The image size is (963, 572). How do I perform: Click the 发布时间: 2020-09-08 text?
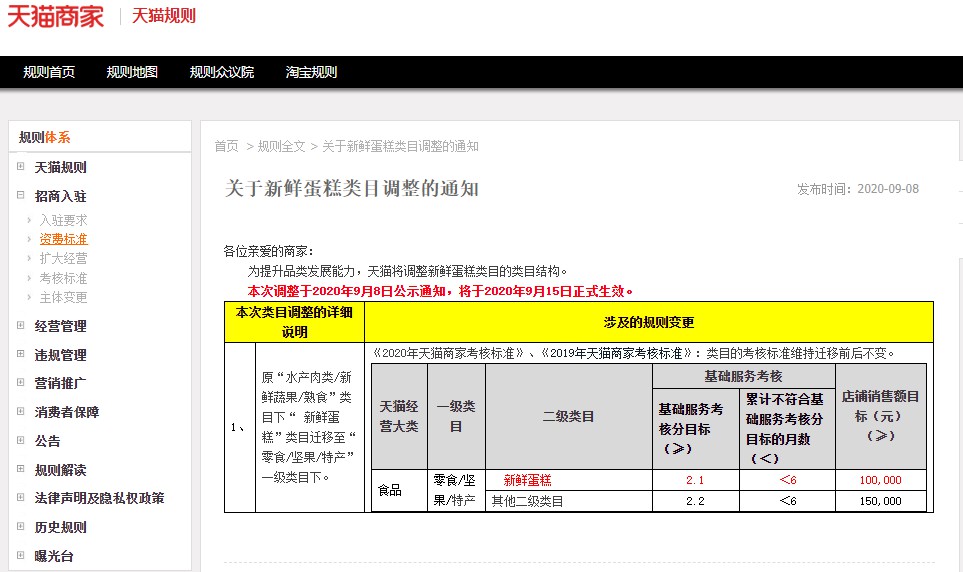click(858, 189)
